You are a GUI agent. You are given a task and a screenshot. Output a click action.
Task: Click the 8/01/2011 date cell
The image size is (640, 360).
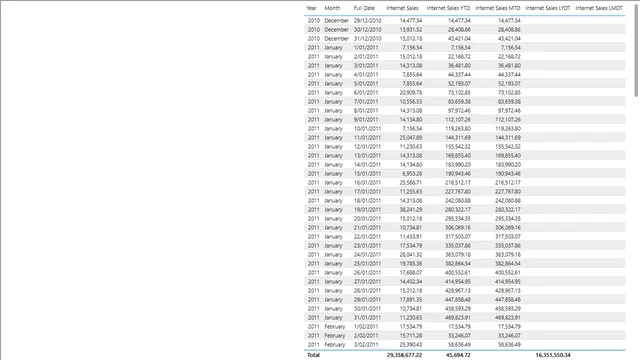366,111
